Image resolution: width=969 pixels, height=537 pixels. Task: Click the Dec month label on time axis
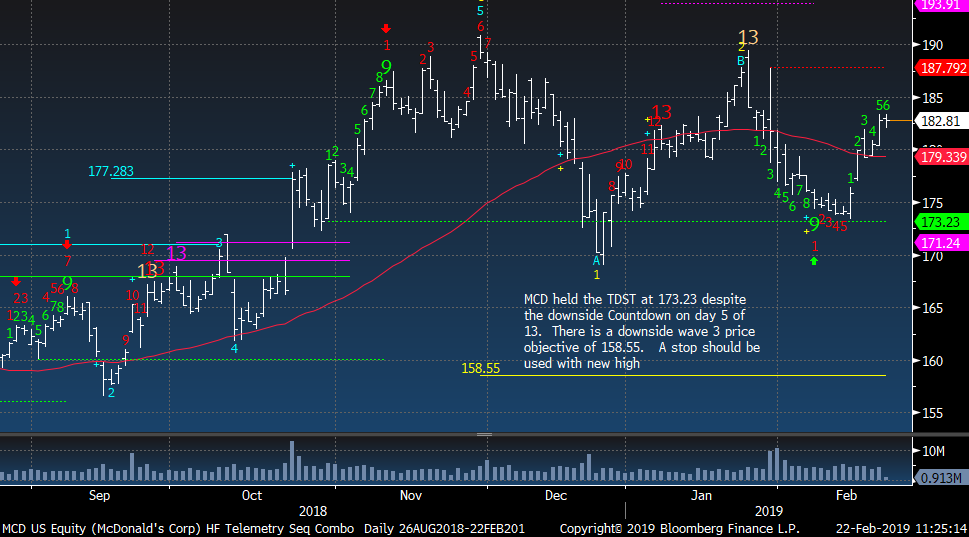tap(556, 496)
